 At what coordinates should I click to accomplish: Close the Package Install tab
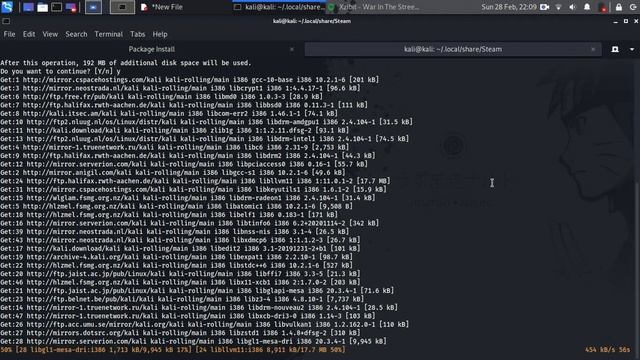tap(291, 49)
